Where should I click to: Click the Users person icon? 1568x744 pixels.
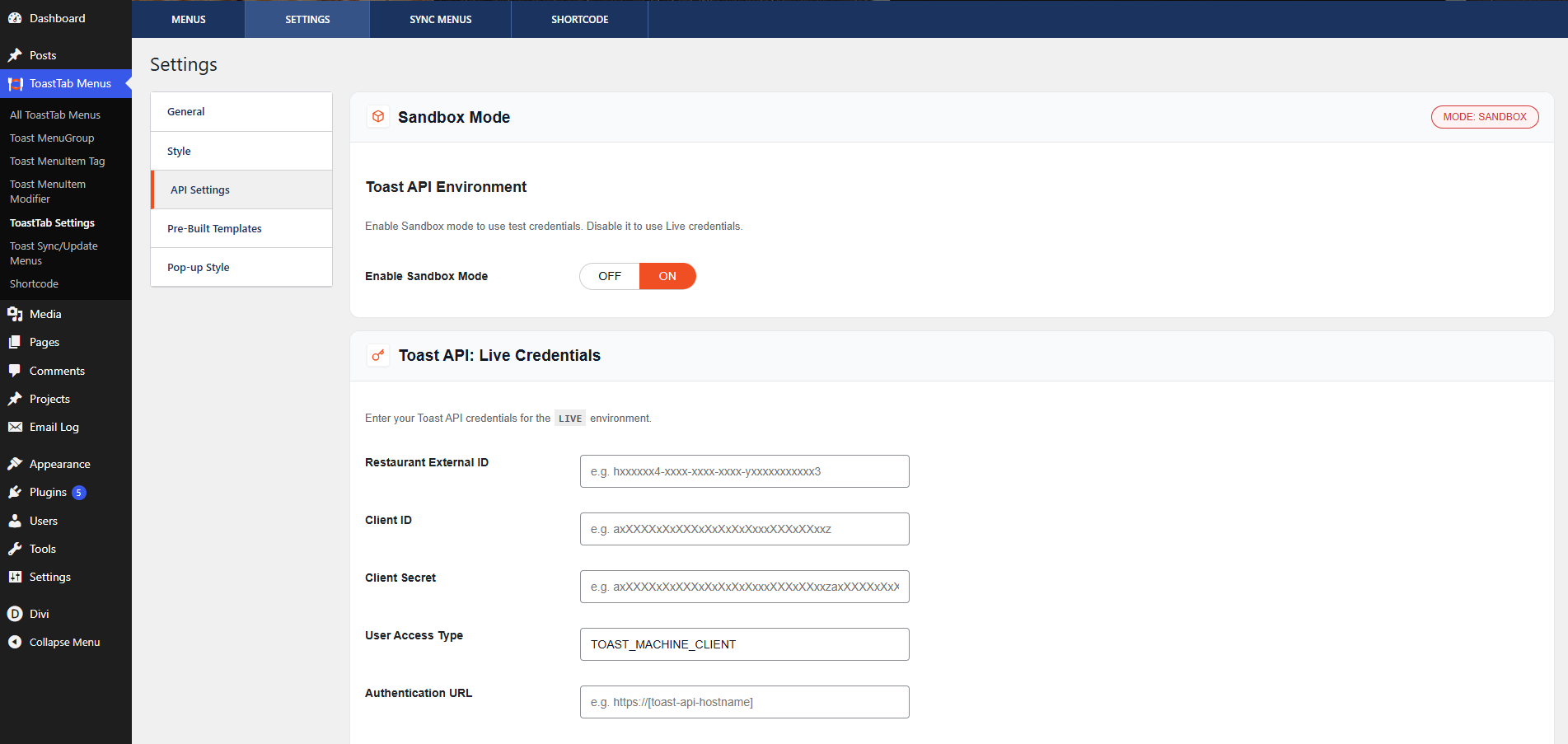pyautogui.click(x=15, y=521)
